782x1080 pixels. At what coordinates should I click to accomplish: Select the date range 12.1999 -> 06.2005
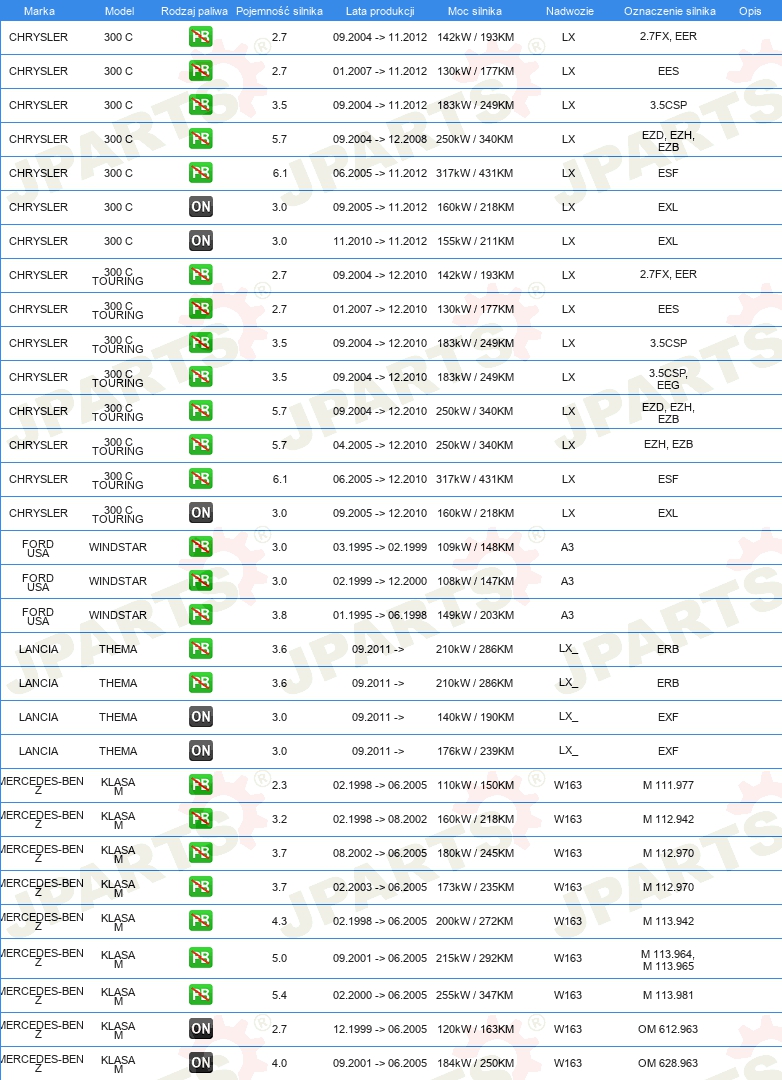380,1029
